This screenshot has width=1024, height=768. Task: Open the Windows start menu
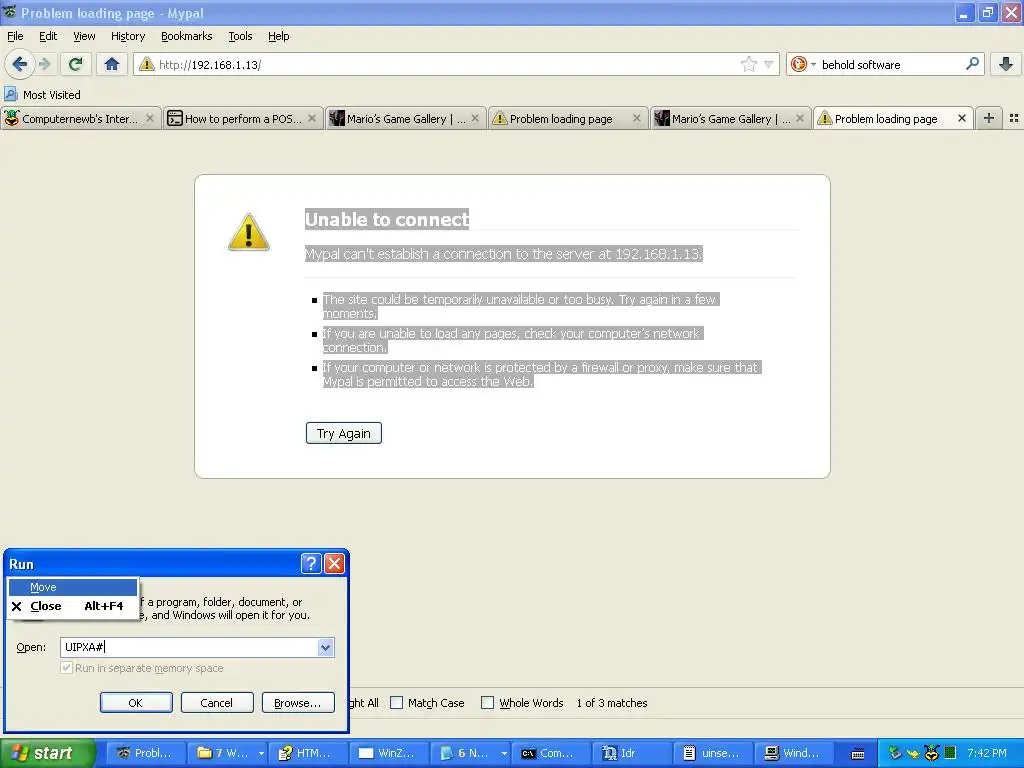click(47, 753)
